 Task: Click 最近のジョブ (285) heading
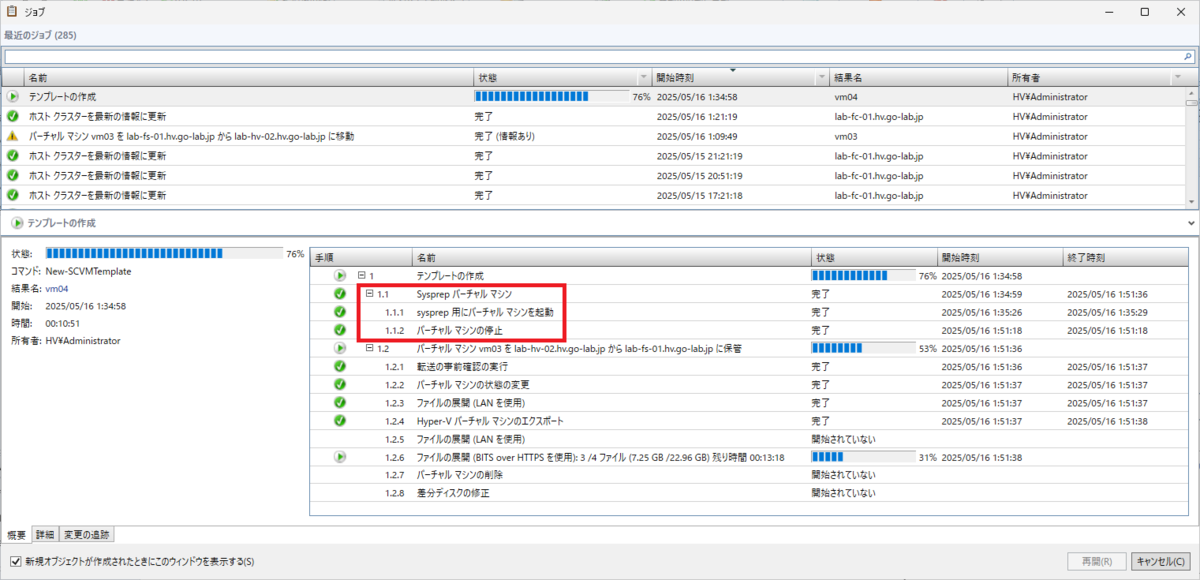point(41,35)
